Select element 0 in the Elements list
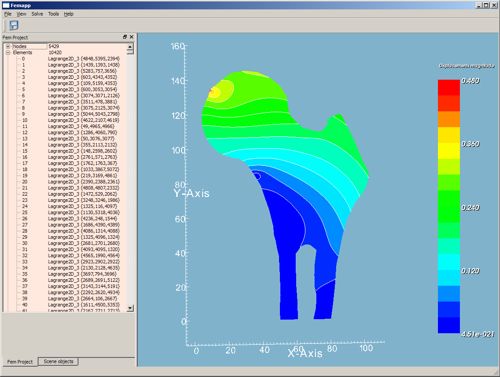Screen dimensions: 500x377 coord(68,59)
